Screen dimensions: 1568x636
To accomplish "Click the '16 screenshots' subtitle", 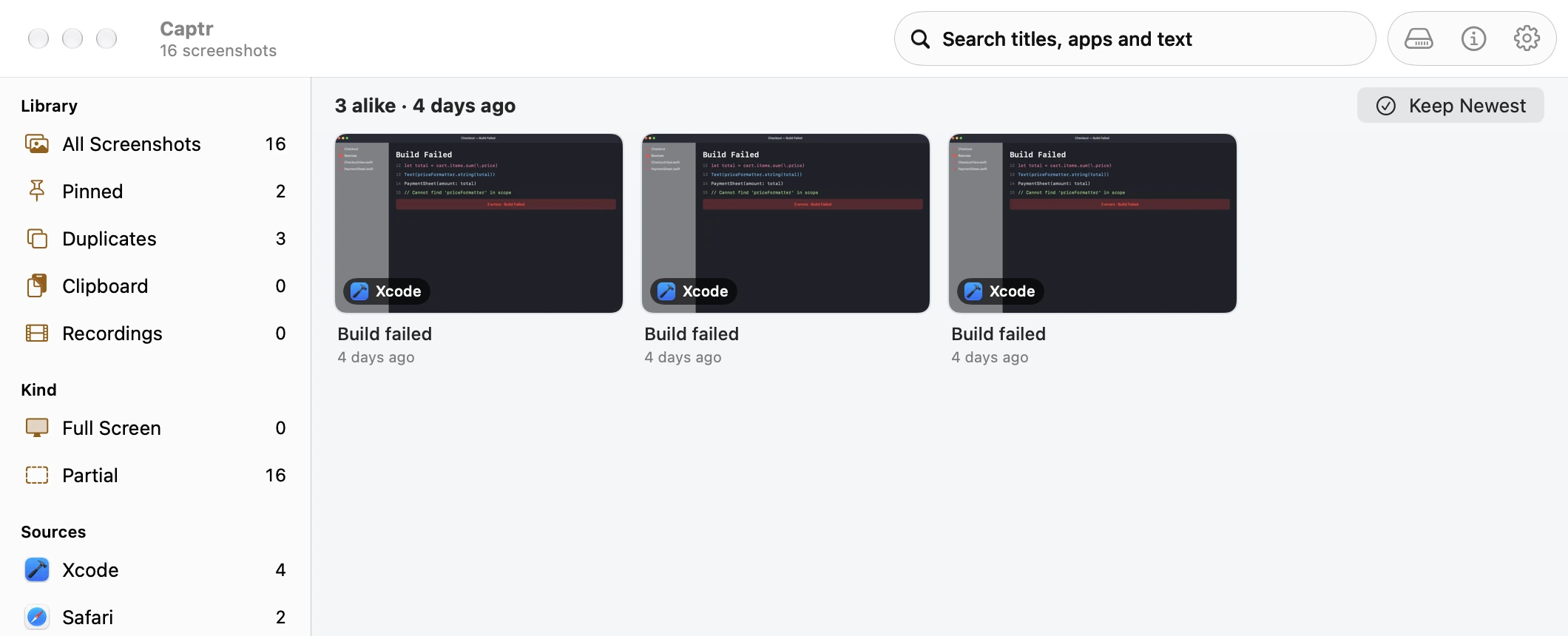I will (x=218, y=50).
